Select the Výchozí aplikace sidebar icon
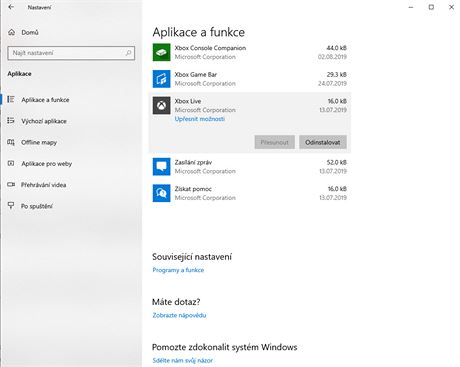460x367 pixels. pyautogui.click(x=11, y=121)
